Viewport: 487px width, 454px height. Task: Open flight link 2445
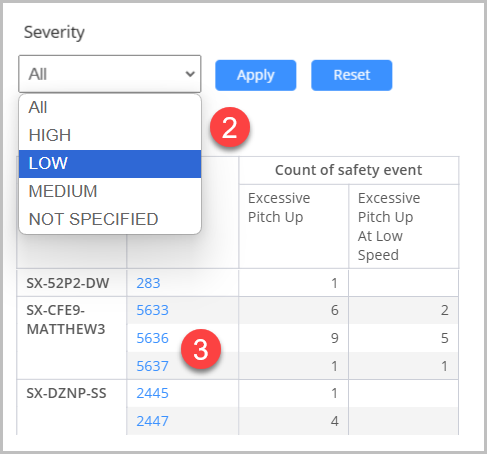[x=152, y=393]
